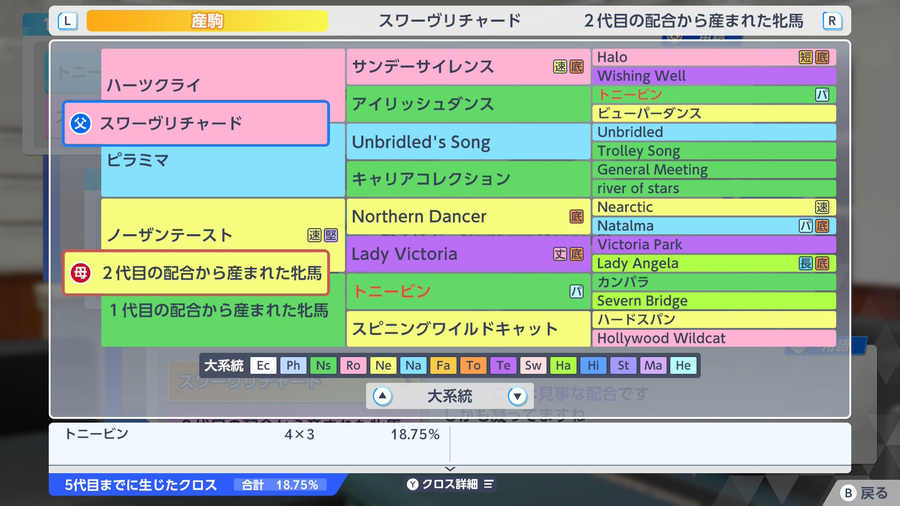Image resolution: width=900 pixels, height=506 pixels.
Task: Select the Trolley Song ancestor row
Action: [714, 151]
